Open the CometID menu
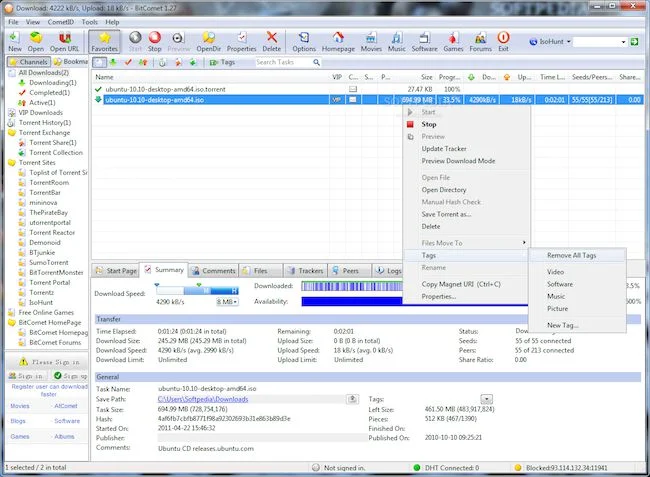This screenshot has height=477, width=650. pyautogui.click(x=61, y=22)
